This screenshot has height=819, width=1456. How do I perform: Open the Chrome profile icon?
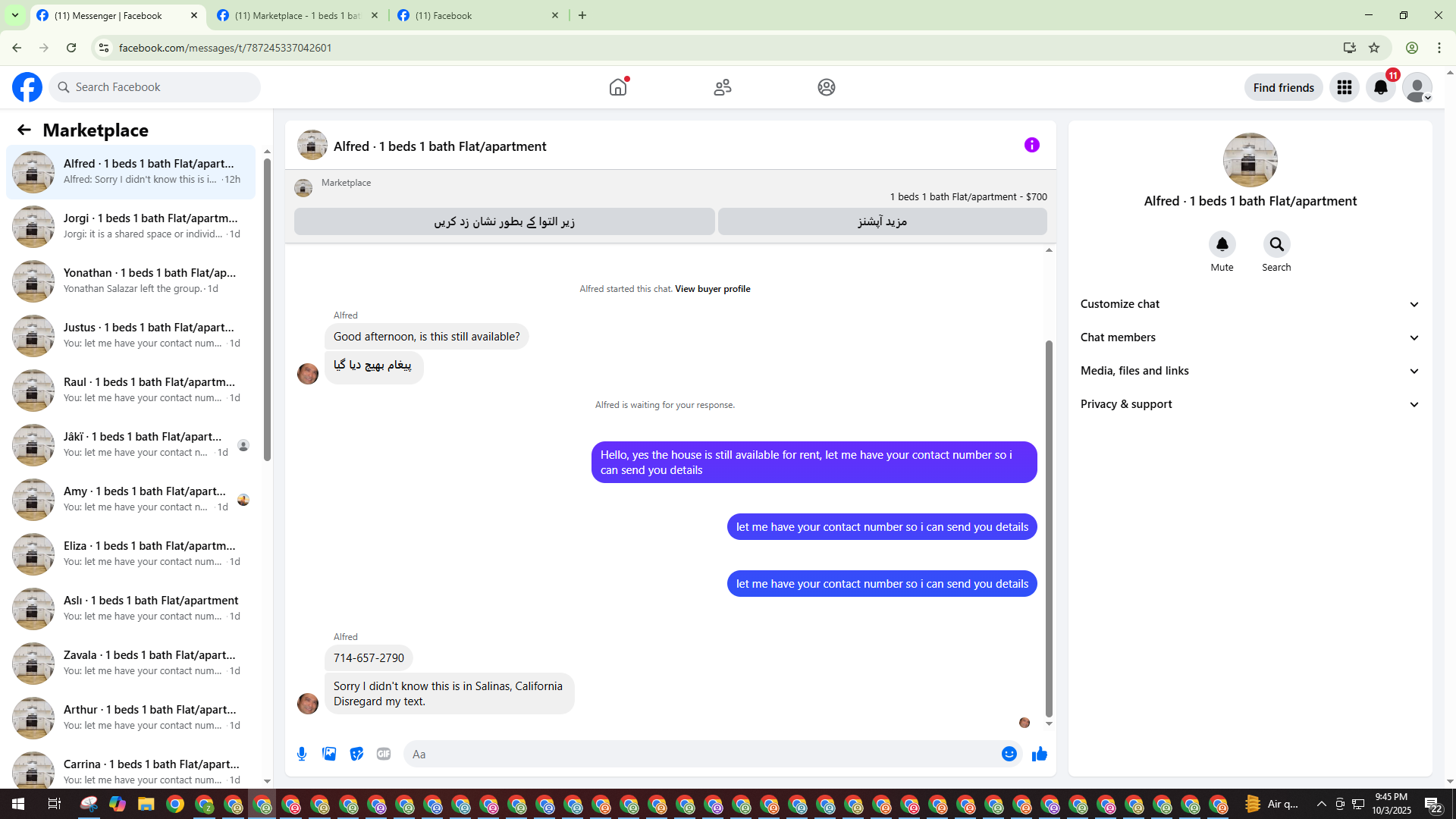click(x=1412, y=48)
